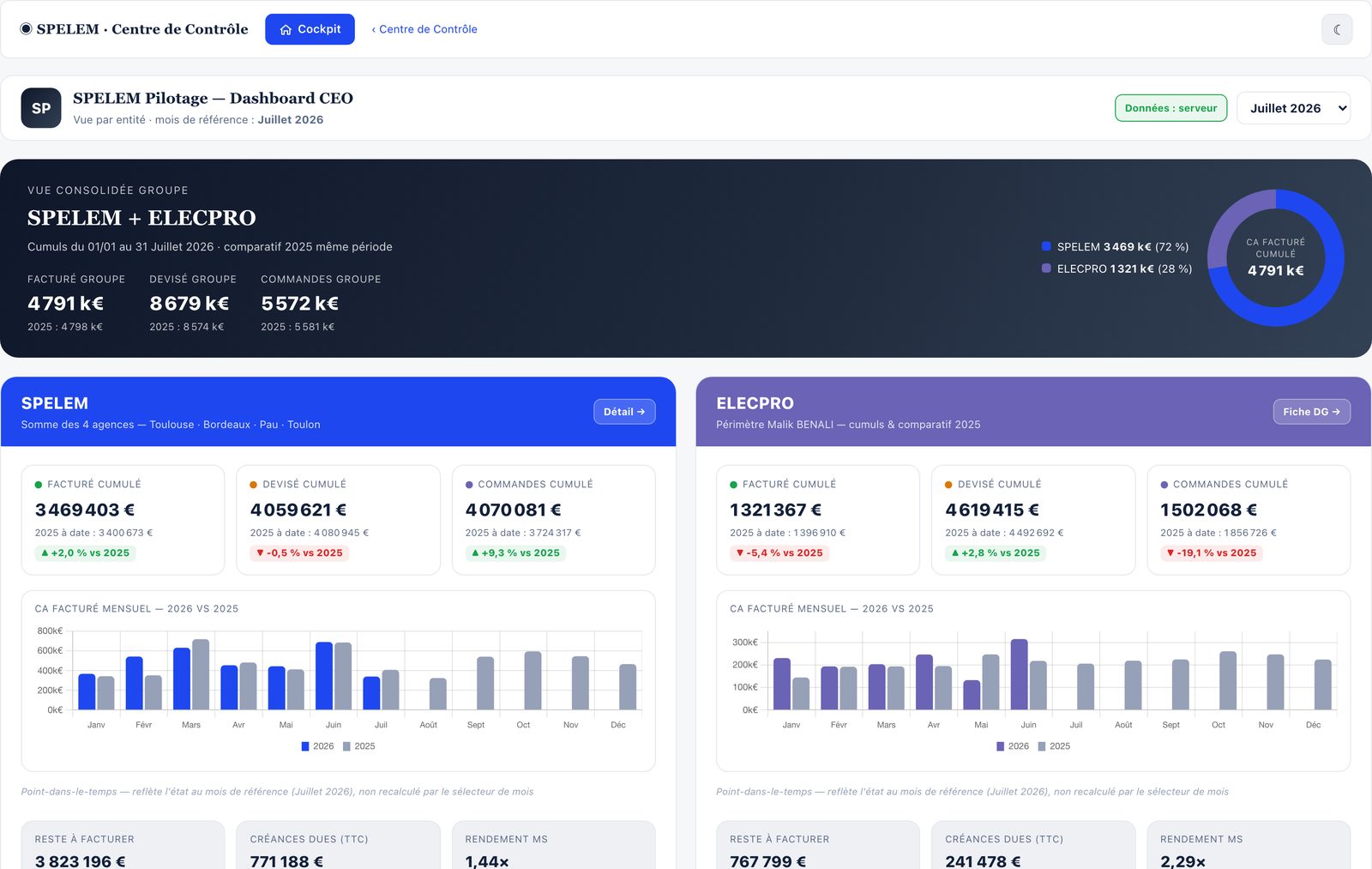Click the SP logo badge
1372x869 pixels.
(41, 108)
